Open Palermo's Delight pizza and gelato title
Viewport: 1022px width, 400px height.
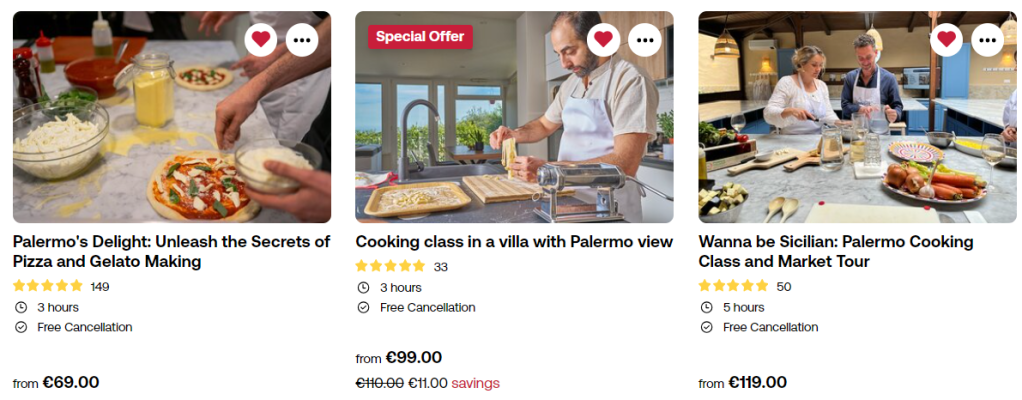point(171,251)
